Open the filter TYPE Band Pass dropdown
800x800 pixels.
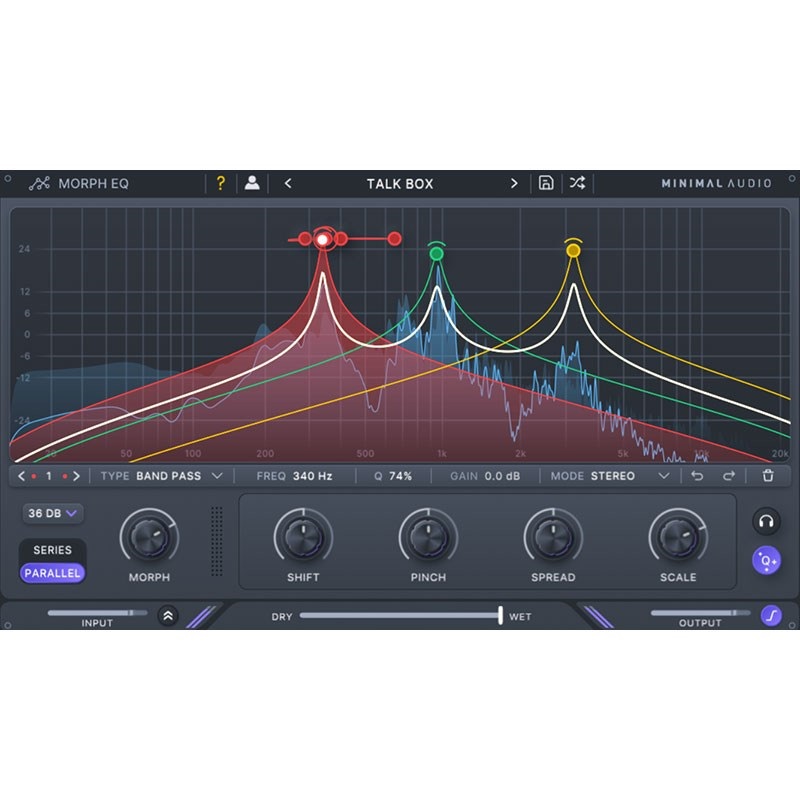(x=162, y=476)
